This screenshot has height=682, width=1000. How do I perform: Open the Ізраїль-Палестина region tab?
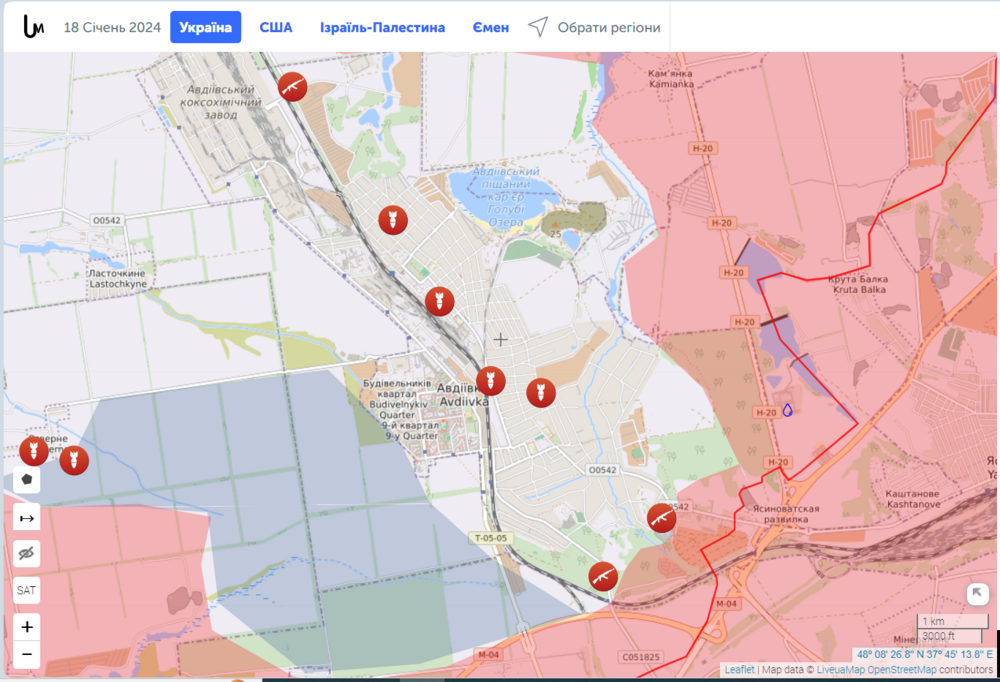pos(382,27)
